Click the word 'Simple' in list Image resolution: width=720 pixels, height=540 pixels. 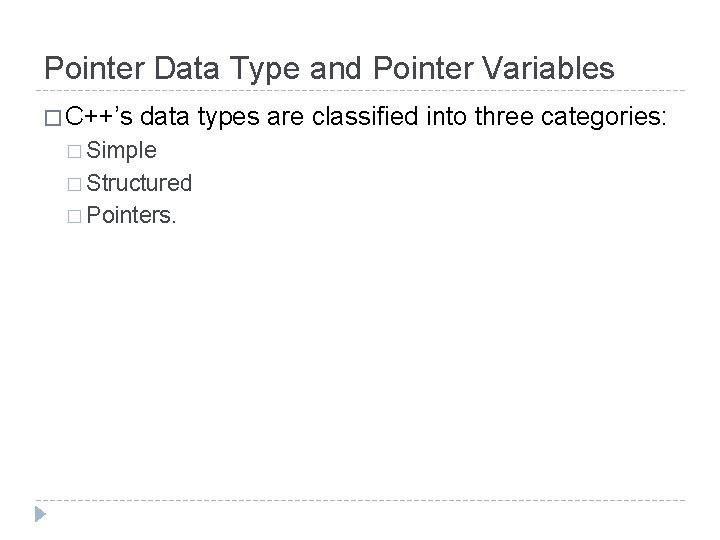121,151
